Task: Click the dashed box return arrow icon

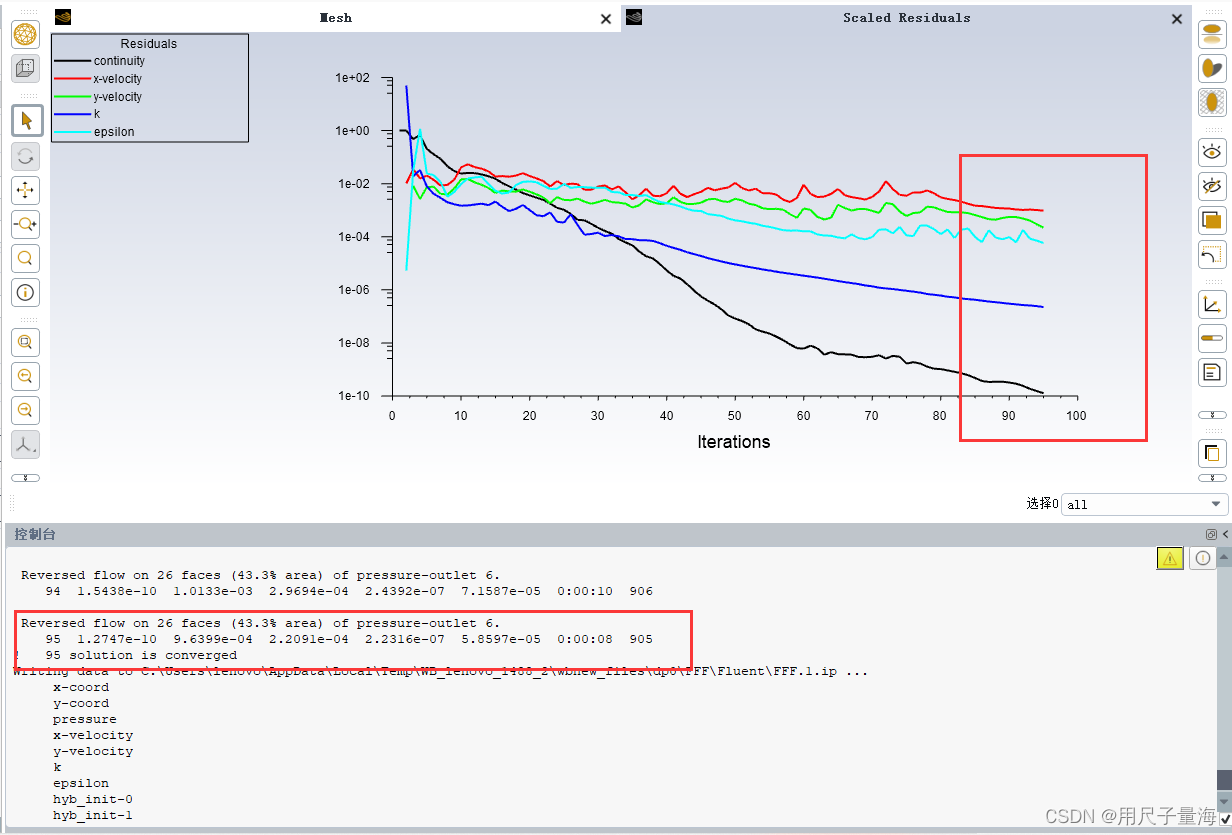Action: [1212, 255]
